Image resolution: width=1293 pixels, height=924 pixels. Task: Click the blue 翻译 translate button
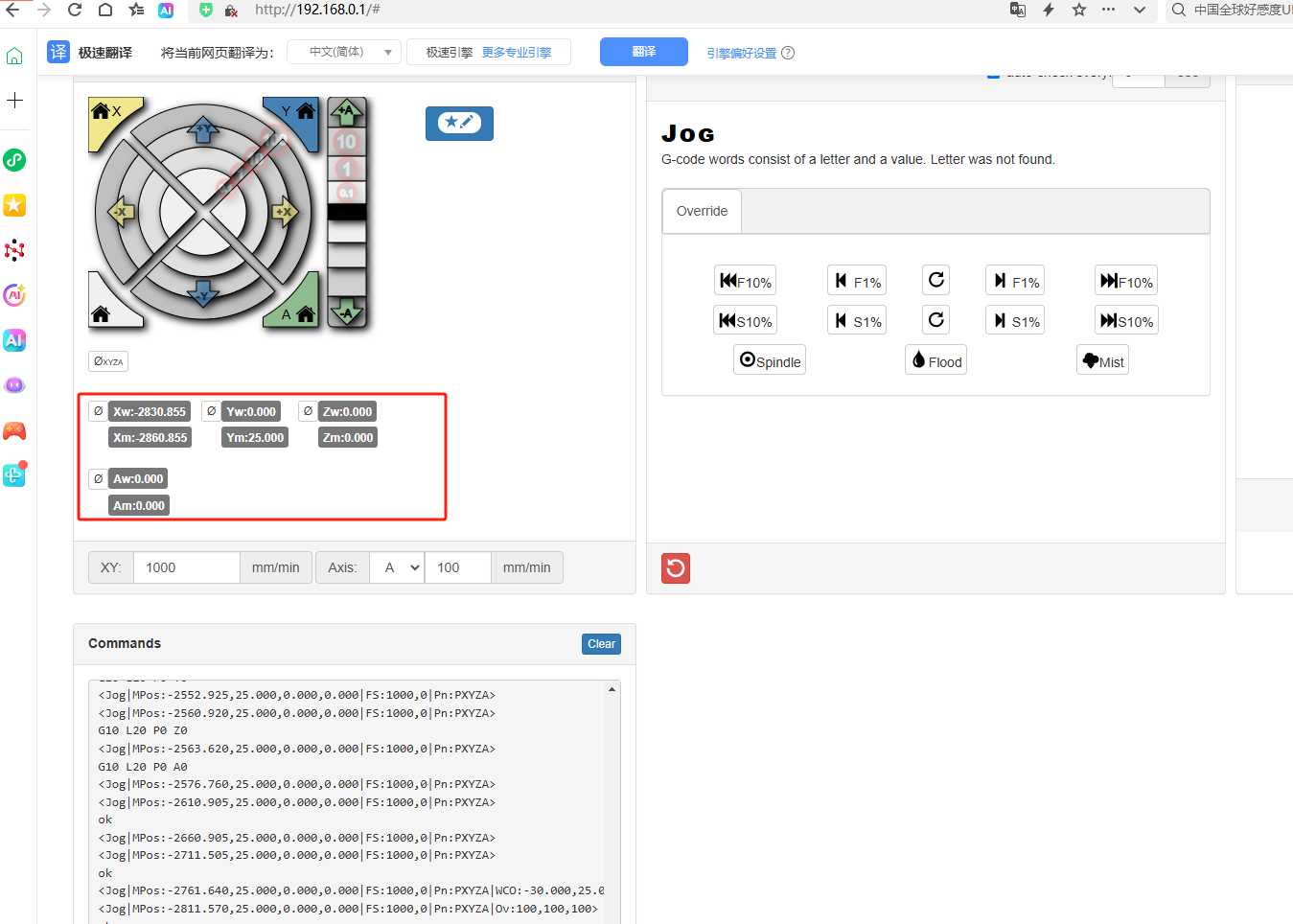(x=643, y=52)
